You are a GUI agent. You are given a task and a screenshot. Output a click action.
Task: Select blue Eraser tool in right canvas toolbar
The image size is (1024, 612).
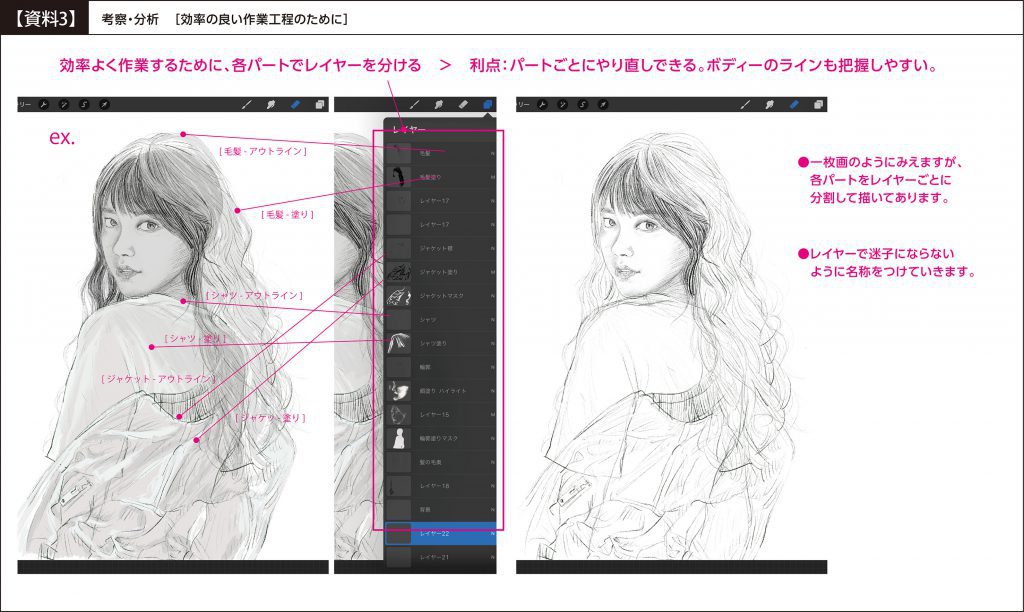(x=794, y=104)
